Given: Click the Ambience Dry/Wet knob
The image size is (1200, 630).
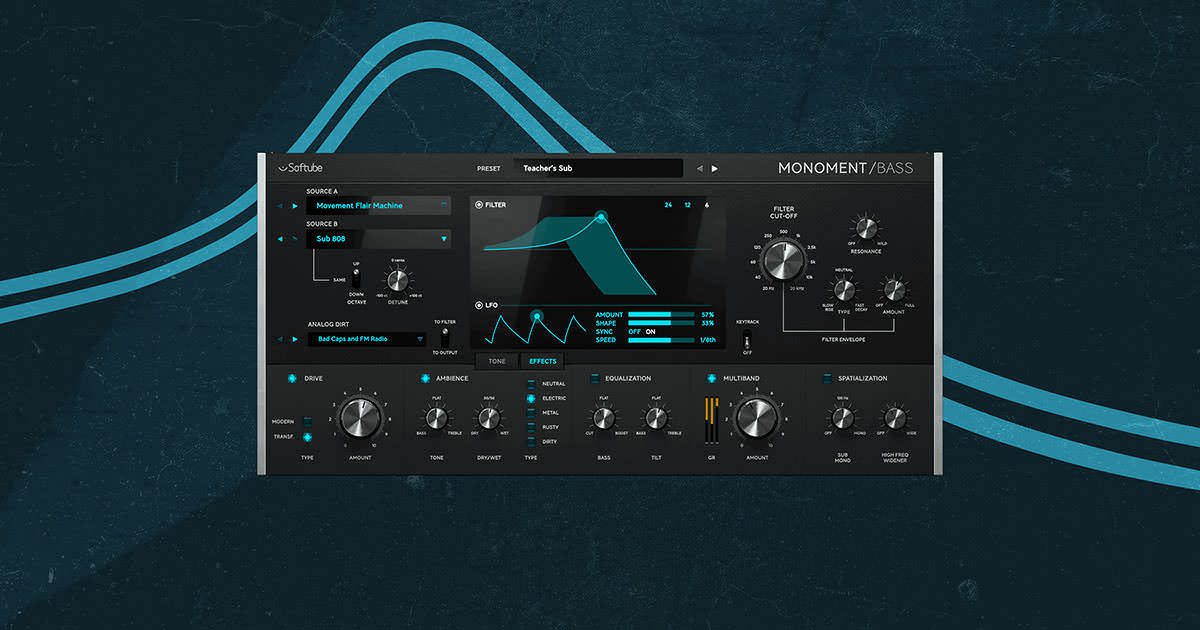Looking at the screenshot, I should coord(489,418).
